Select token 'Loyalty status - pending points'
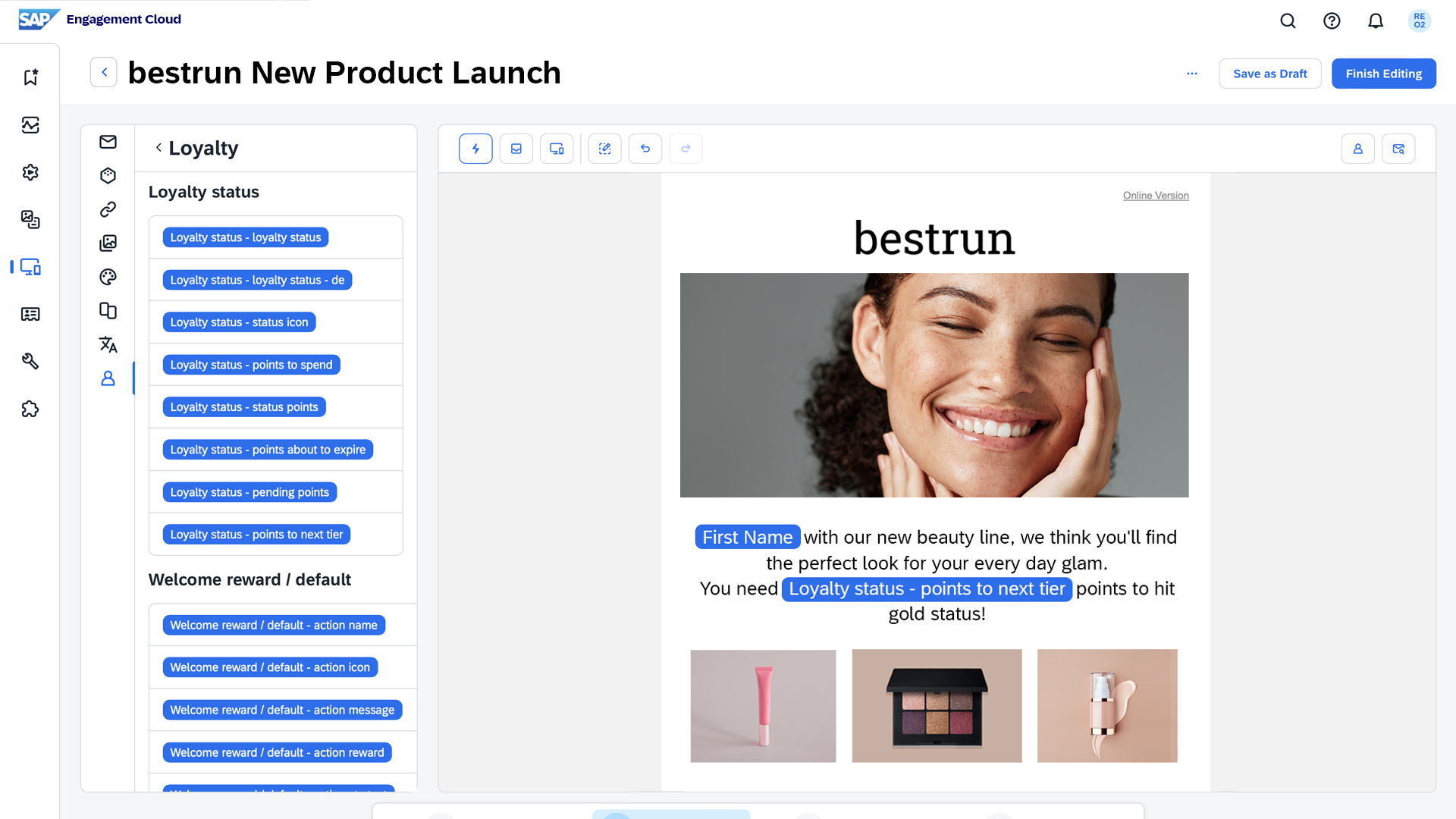Screen dimensions: 1456x819 pos(249,492)
